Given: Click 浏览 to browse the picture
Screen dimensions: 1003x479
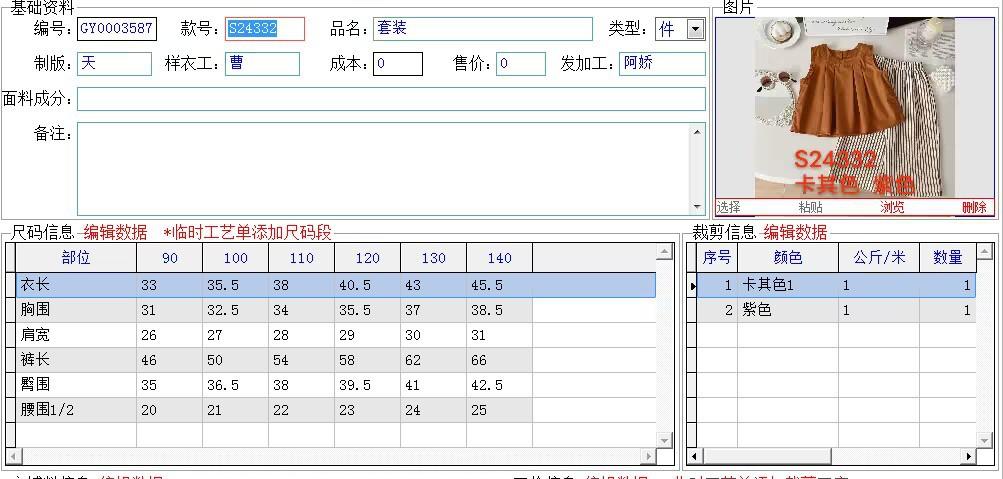Looking at the screenshot, I should (x=892, y=207).
